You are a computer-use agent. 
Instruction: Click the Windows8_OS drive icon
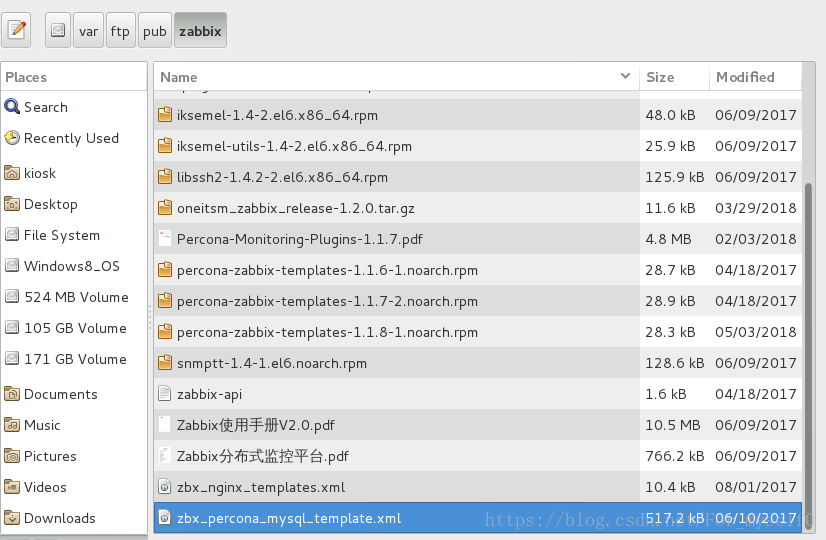click(x=12, y=266)
